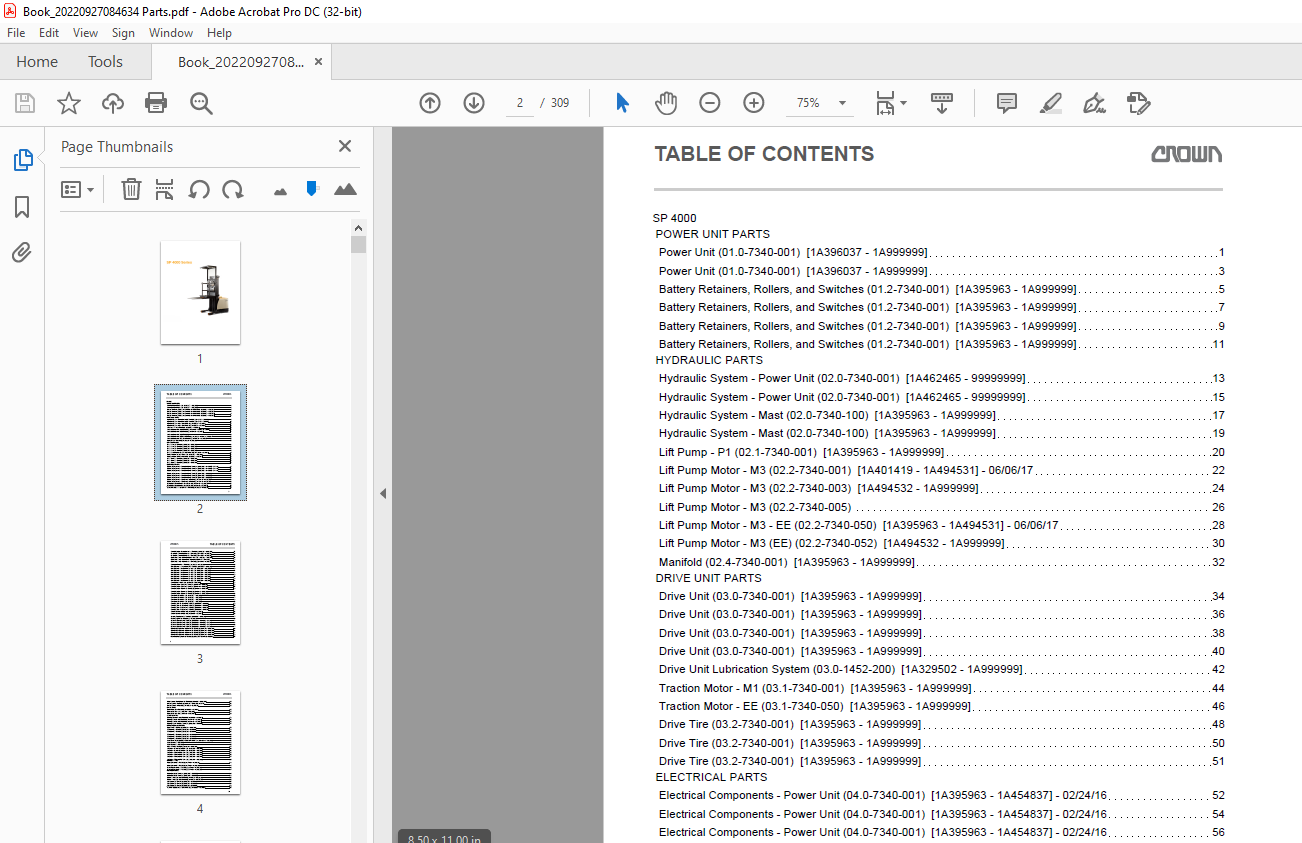1302x843 pixels.
Task: Close the Book_2022092708 document tab
Action: point(318,61)
